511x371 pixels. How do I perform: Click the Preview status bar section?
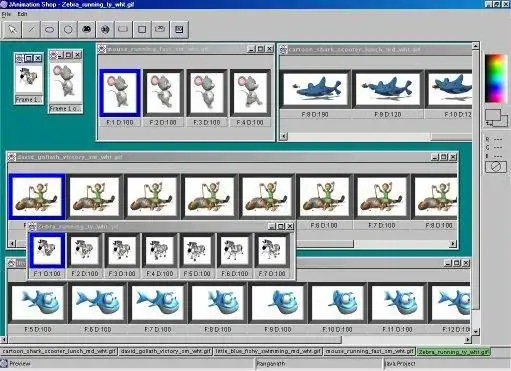pyautogui.click(x=128, y=364)
